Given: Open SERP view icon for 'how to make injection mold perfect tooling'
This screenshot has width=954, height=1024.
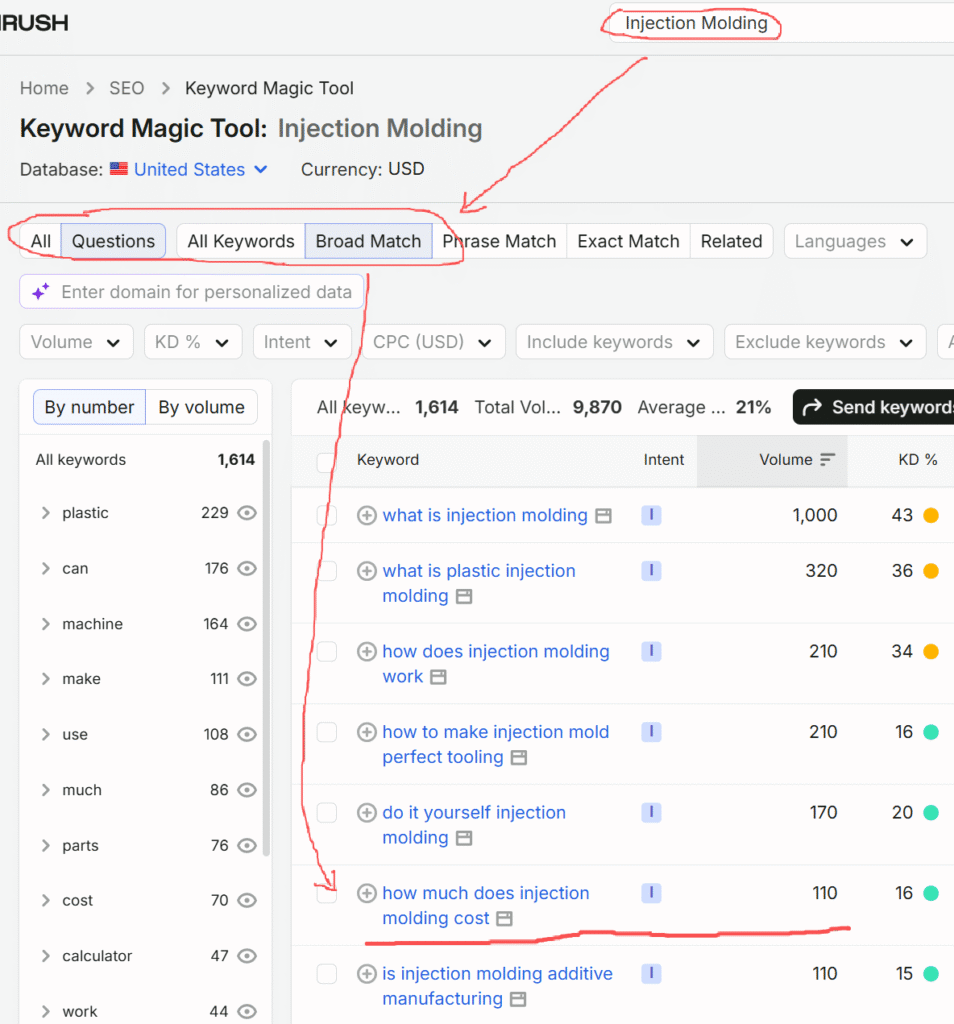Looking at the screenshot, I should [x=518, y=758].
